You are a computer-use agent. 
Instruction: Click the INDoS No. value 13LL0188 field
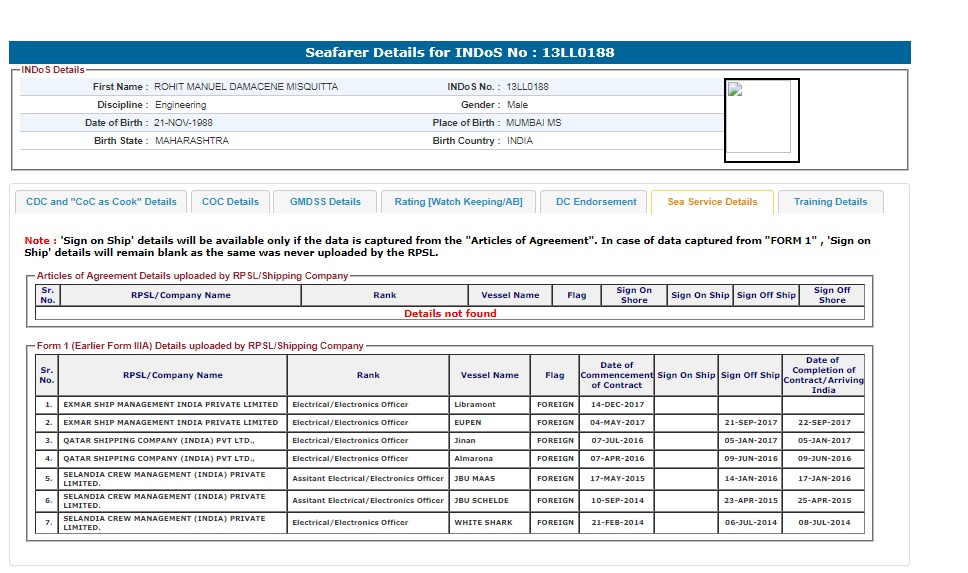coord(527,87)
